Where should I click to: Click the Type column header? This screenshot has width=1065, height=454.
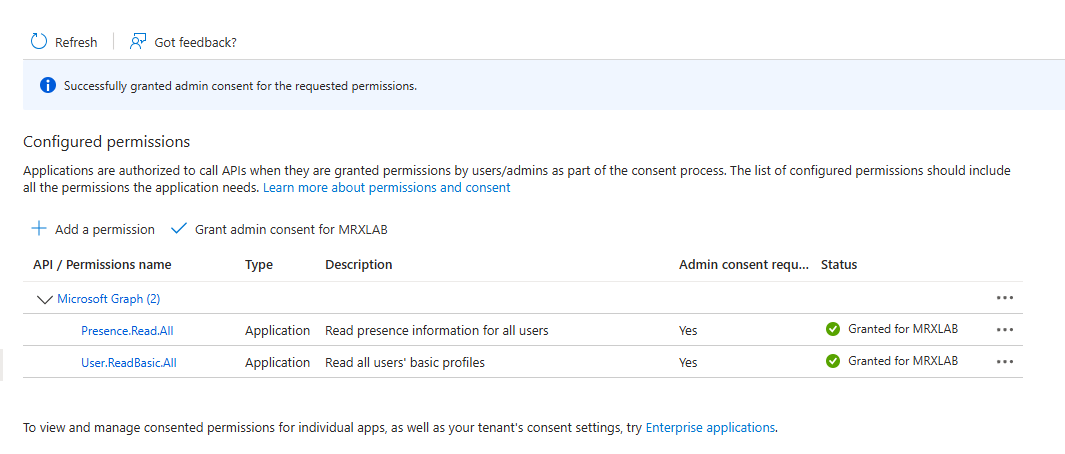click(259, 264)
